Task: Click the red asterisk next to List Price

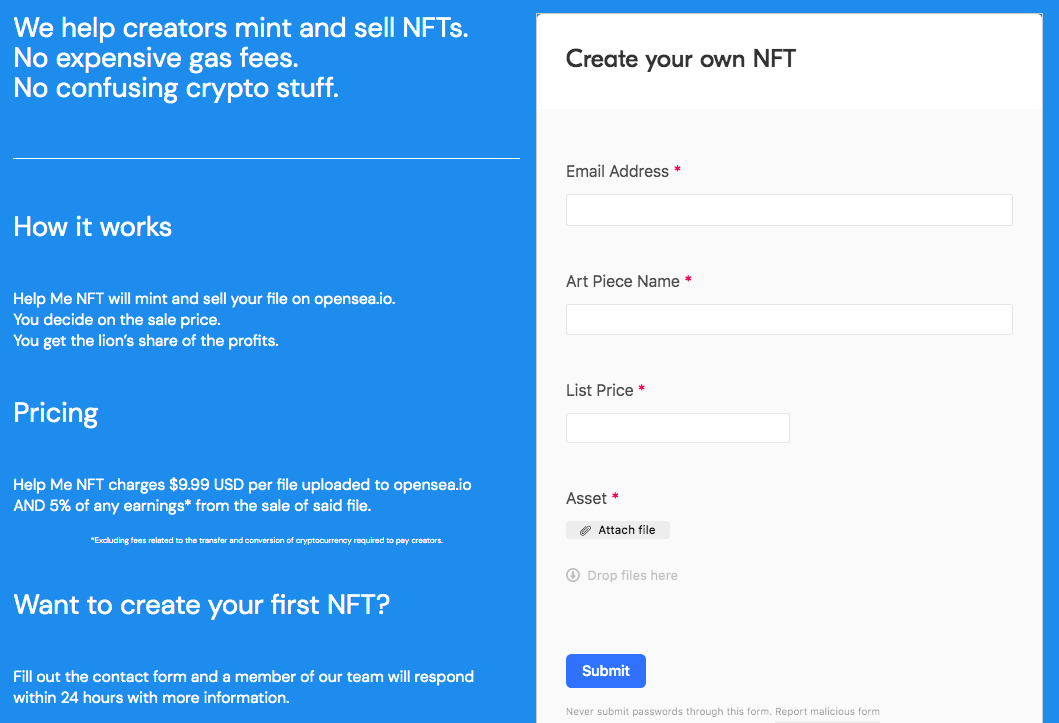Action: [x=641, y=389]
